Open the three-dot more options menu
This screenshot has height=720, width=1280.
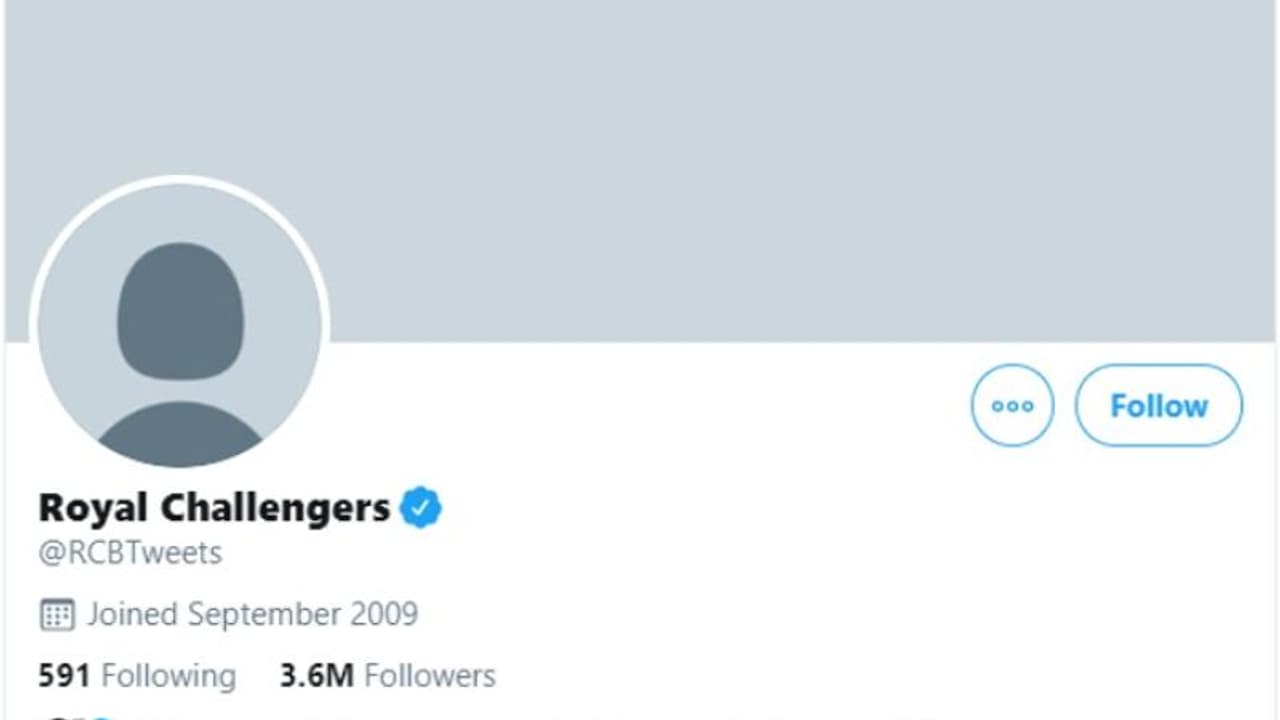pos(1012,405)
